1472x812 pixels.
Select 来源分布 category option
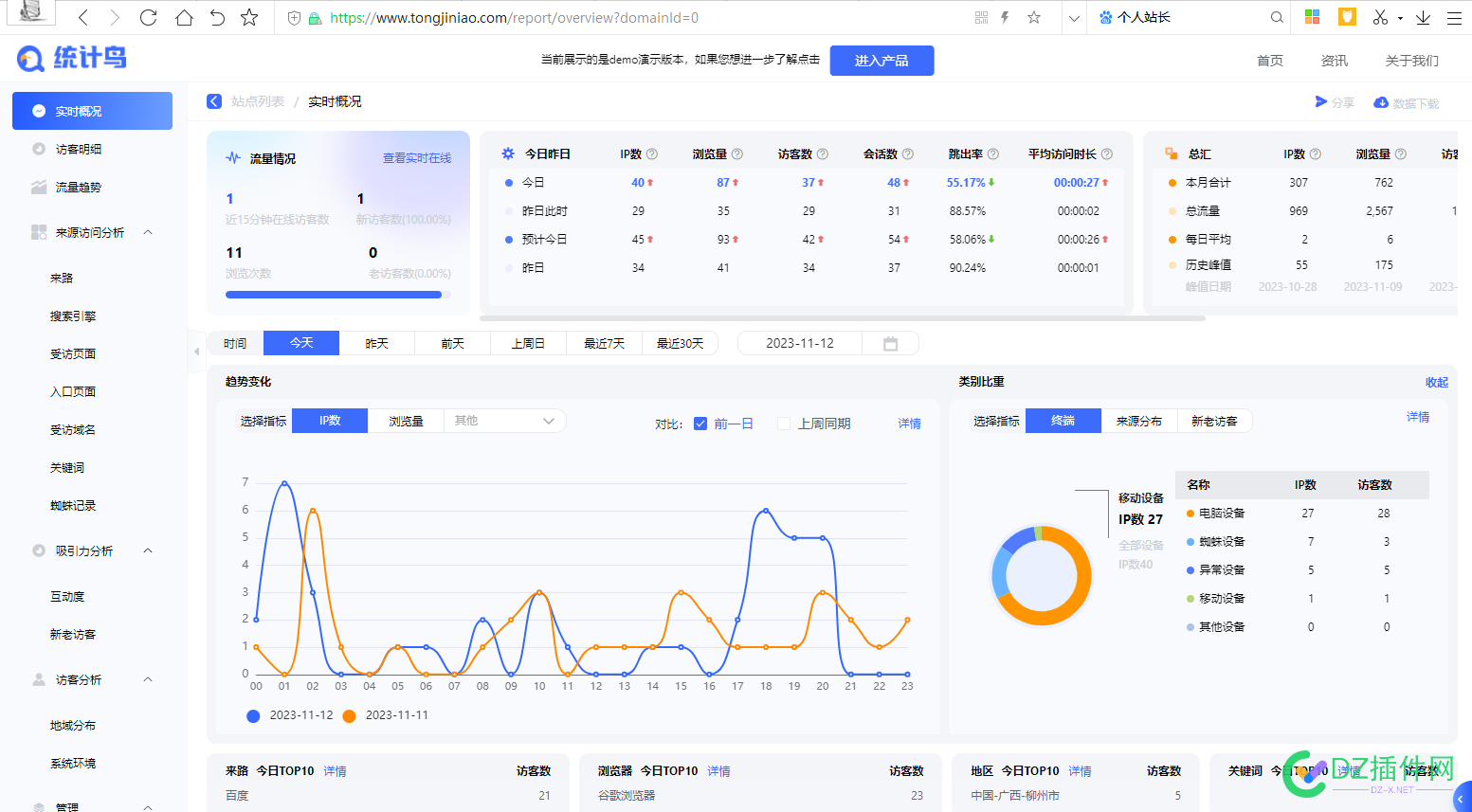tap(1139, 421)
